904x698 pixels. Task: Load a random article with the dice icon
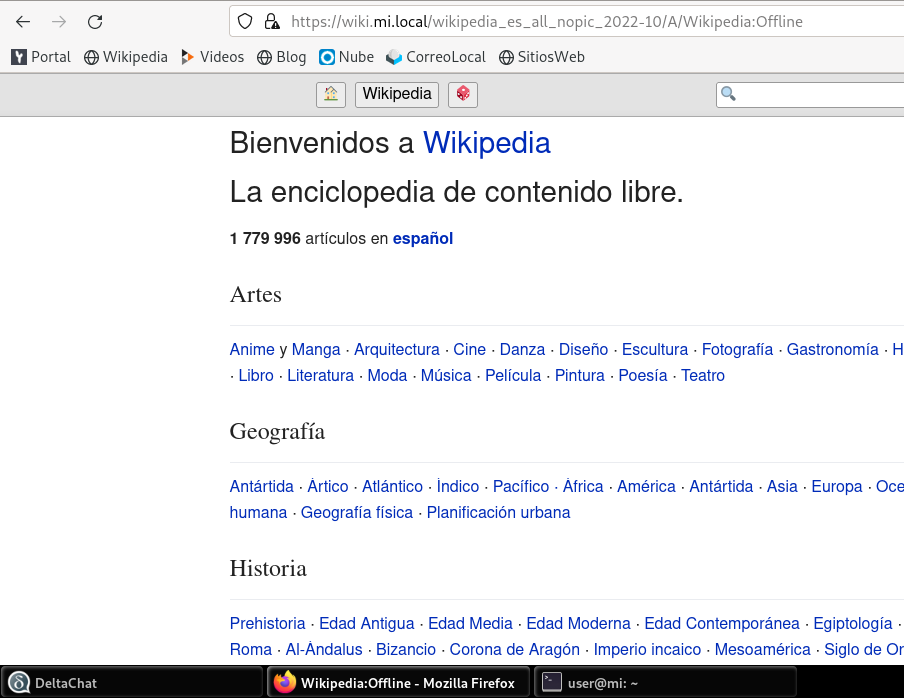(463, 95)
